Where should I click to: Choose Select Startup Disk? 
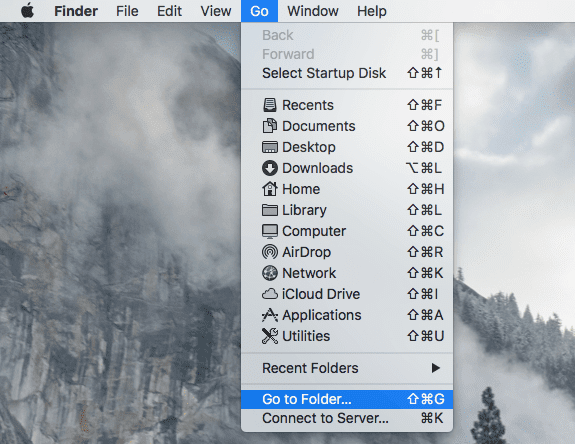point(347,73)
